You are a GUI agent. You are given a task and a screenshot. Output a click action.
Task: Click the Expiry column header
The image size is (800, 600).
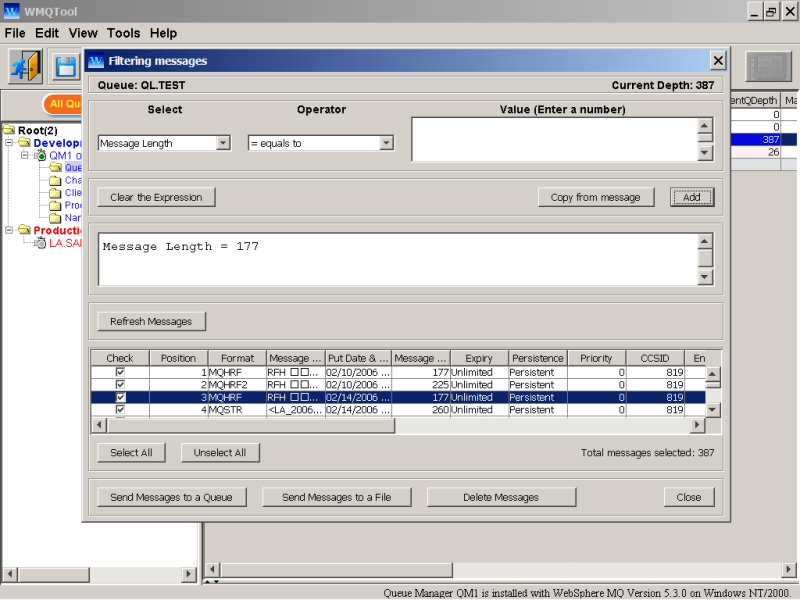(x=479, y=358)
